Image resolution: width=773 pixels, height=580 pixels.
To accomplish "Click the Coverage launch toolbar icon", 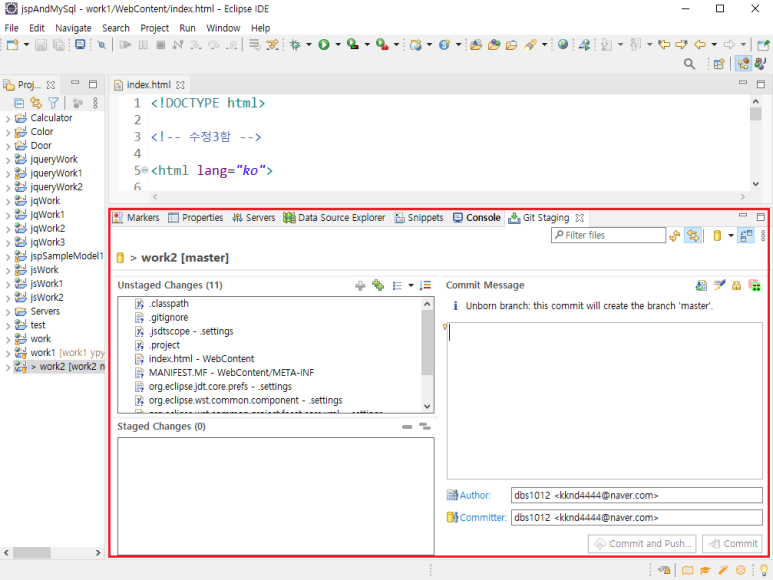I will point(352,45).
